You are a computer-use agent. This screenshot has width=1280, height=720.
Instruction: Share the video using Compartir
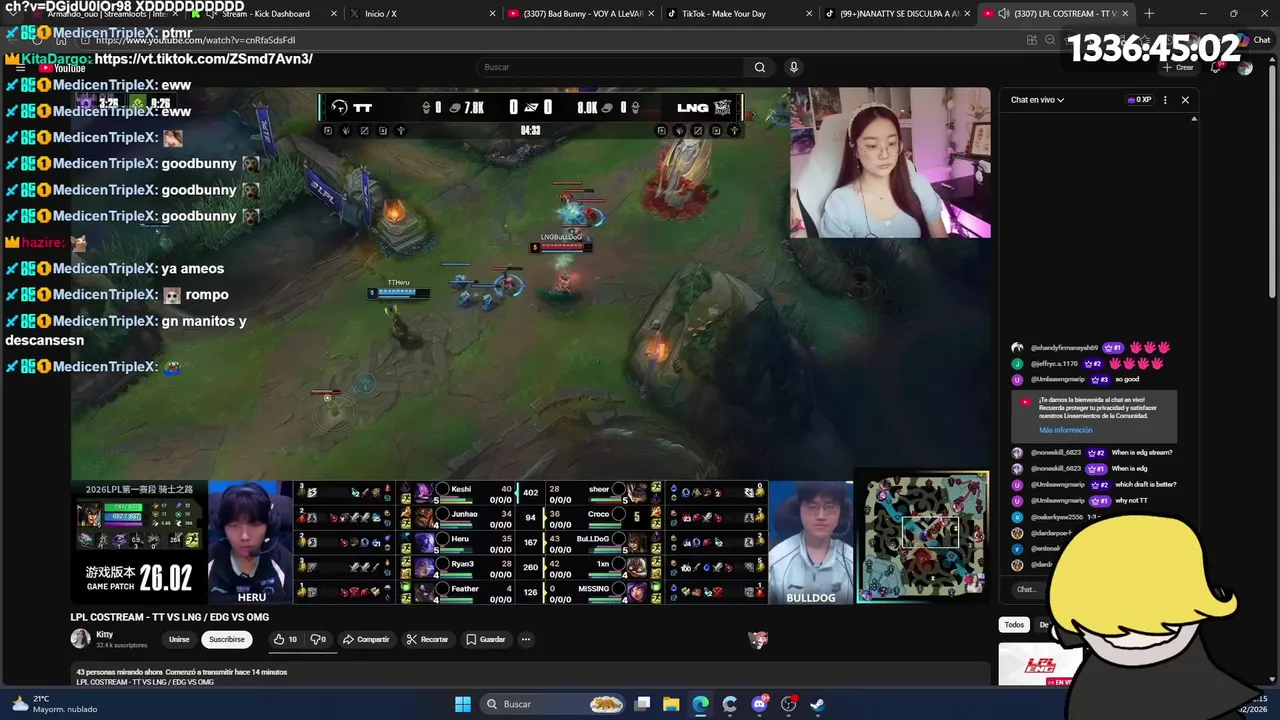366,639
